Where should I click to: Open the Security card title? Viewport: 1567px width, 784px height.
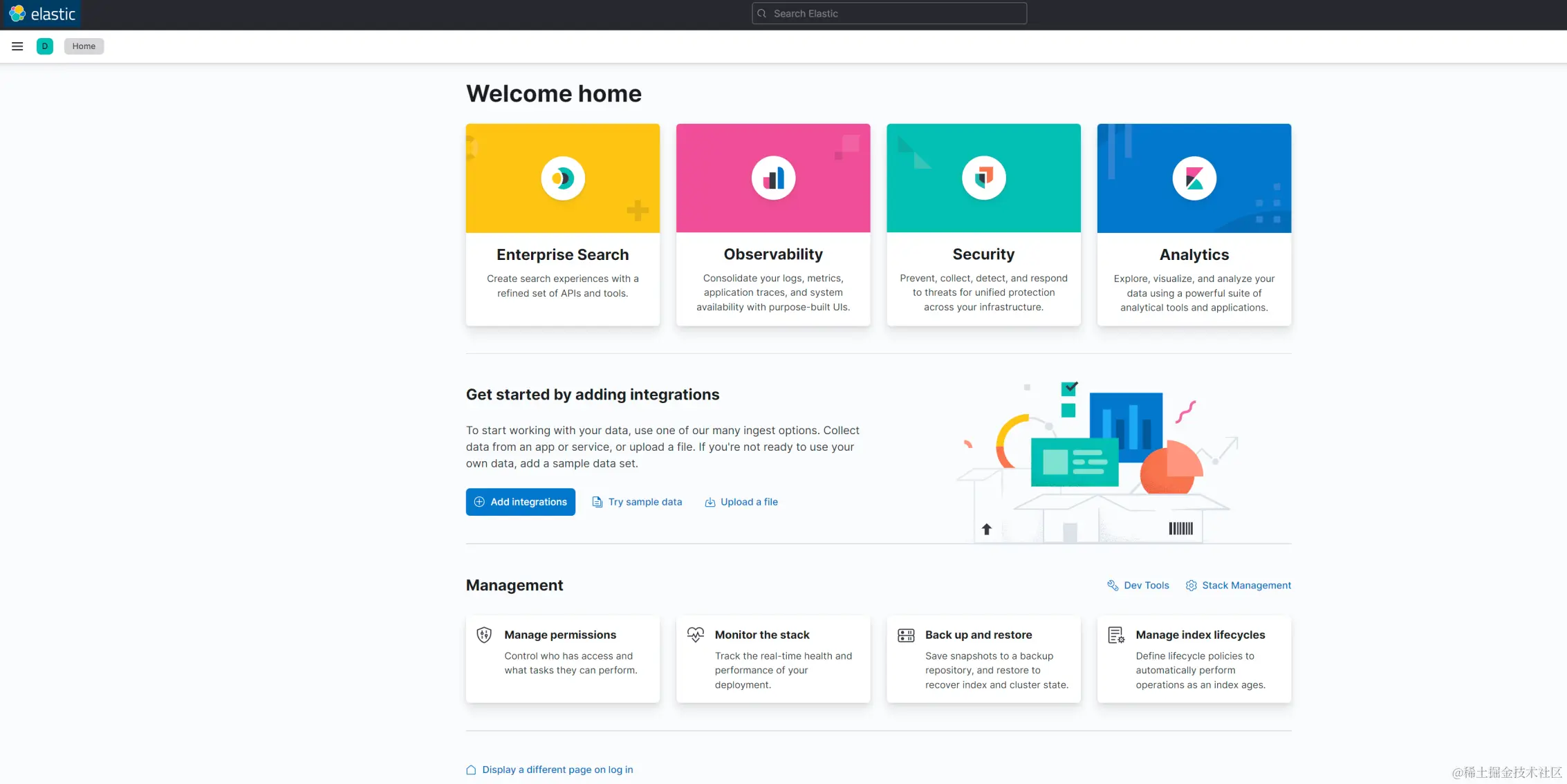point(983,254)
